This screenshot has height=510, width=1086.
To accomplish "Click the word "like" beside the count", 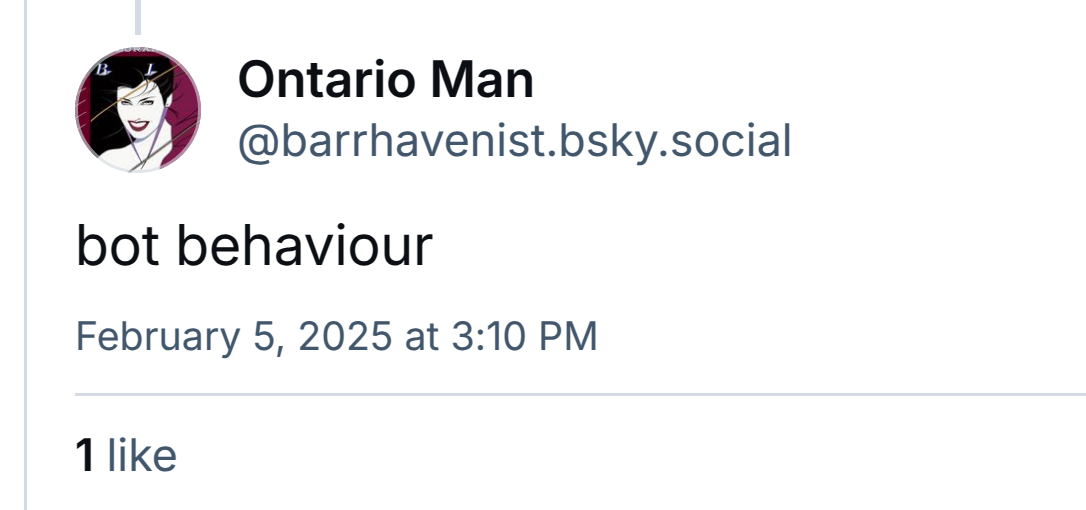I will coord(142,455).
